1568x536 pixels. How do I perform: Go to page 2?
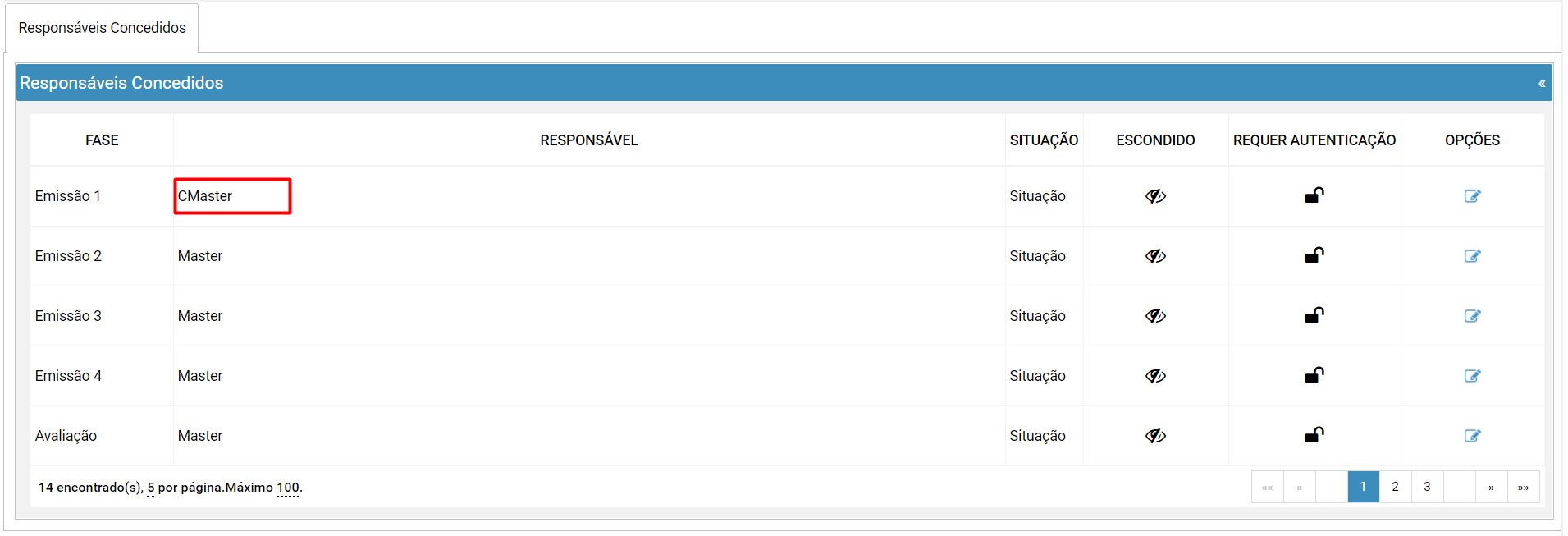pyautogui.click(x=1395, y=487)
